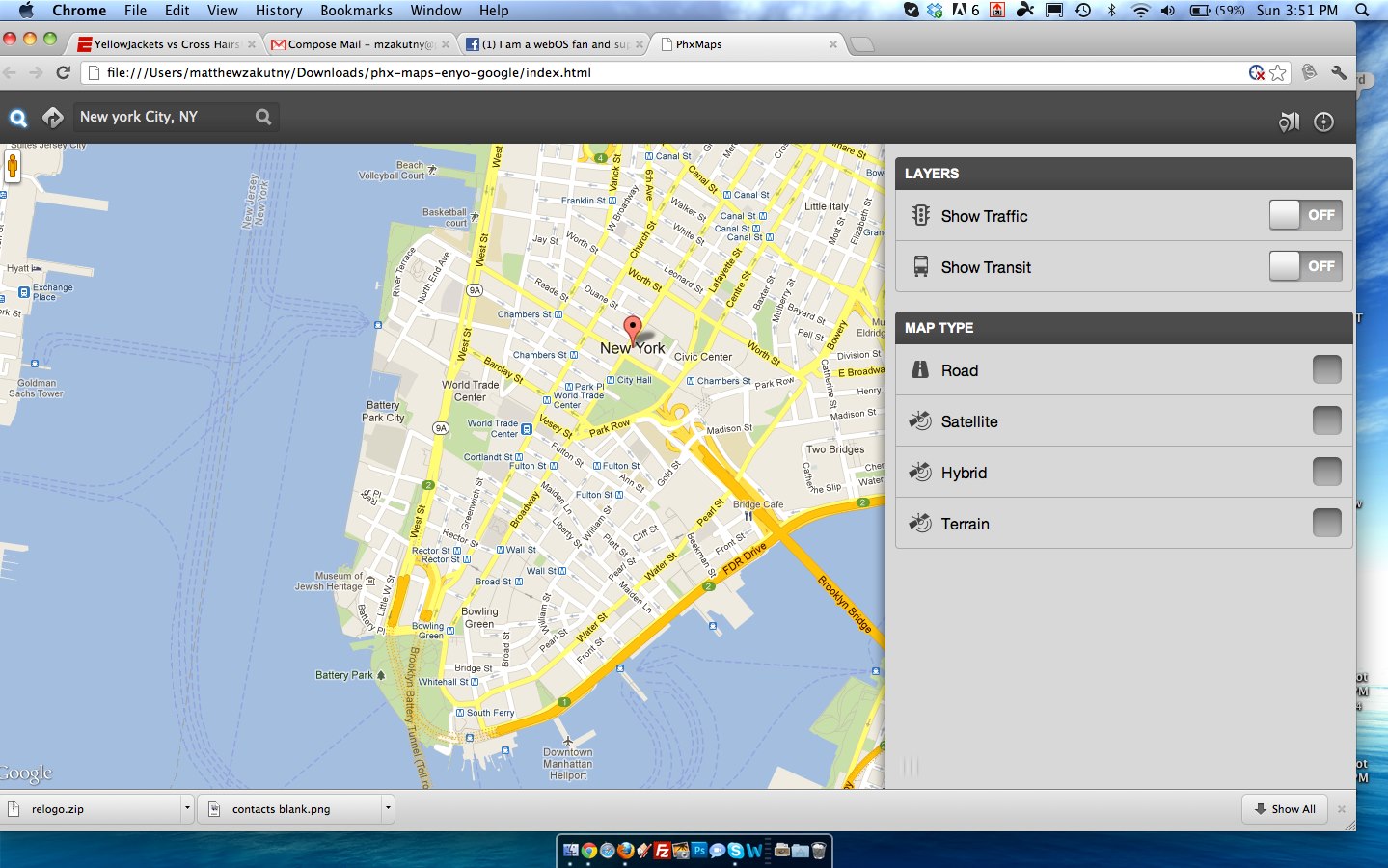Bookmark page with the star icon
Screen dimensions: 1388x868
click(x=1278, y=72)
